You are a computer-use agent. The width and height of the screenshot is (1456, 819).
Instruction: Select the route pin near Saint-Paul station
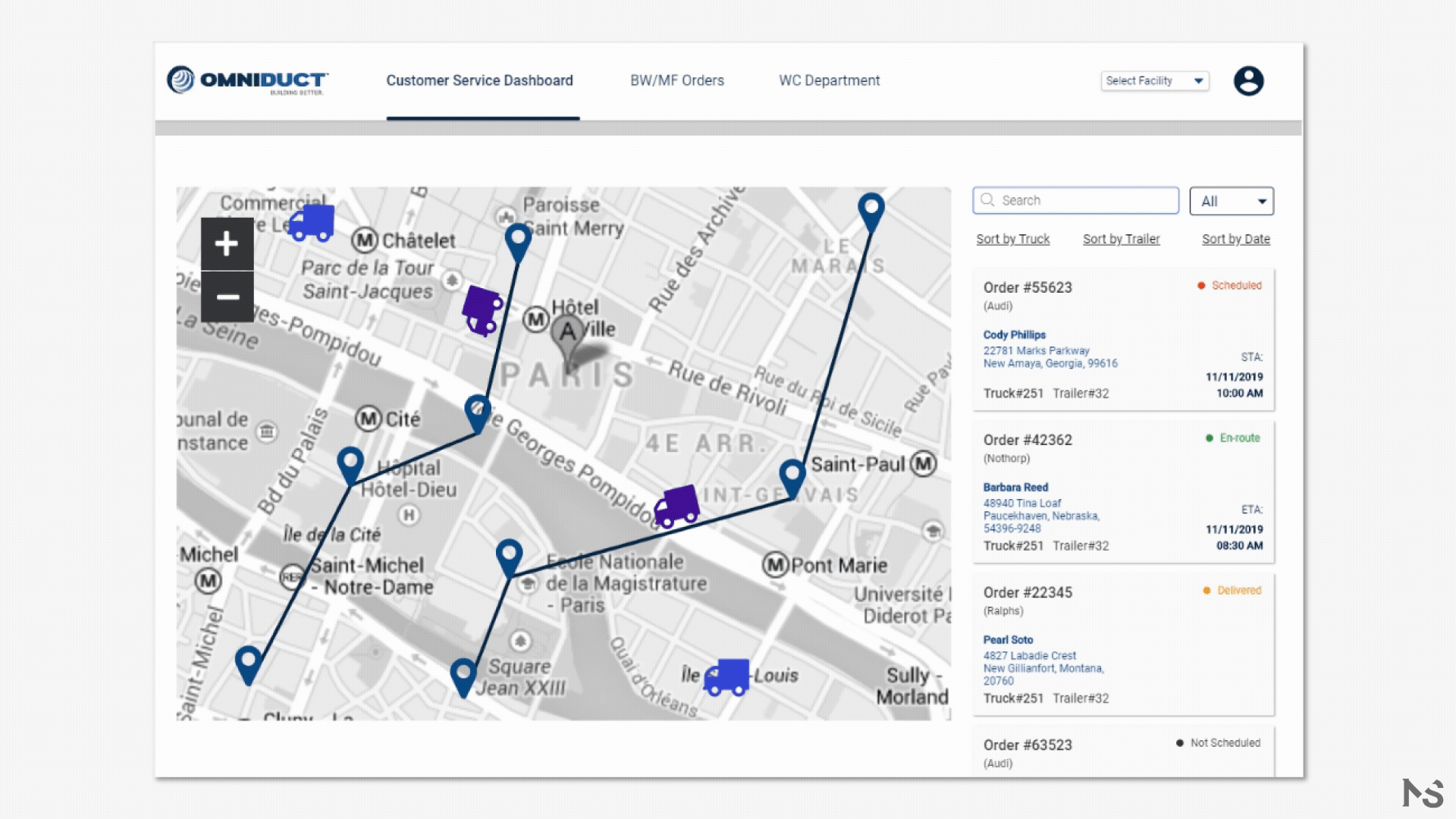[x=792, y=477]
